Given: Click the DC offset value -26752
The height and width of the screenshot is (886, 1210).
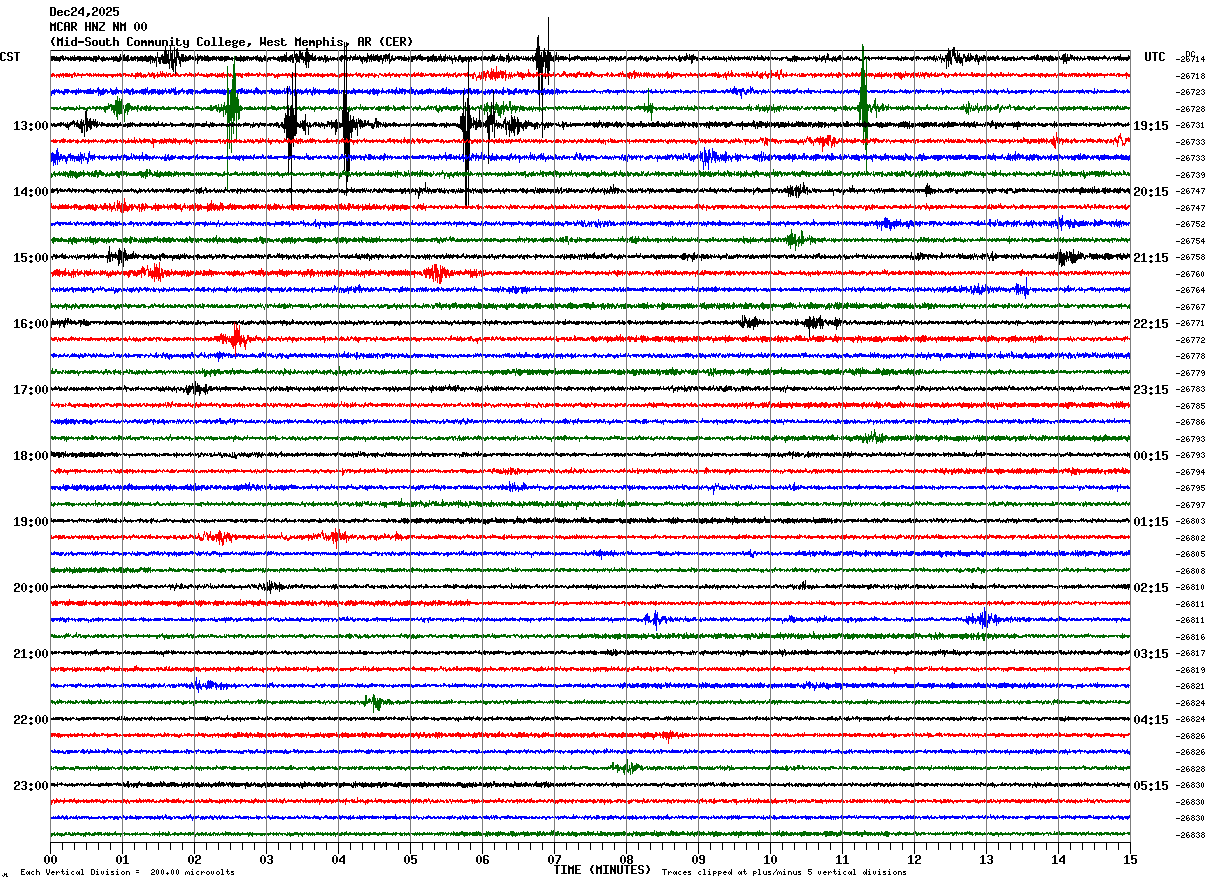Looking at the screenshot, I should coord(1191,224).
